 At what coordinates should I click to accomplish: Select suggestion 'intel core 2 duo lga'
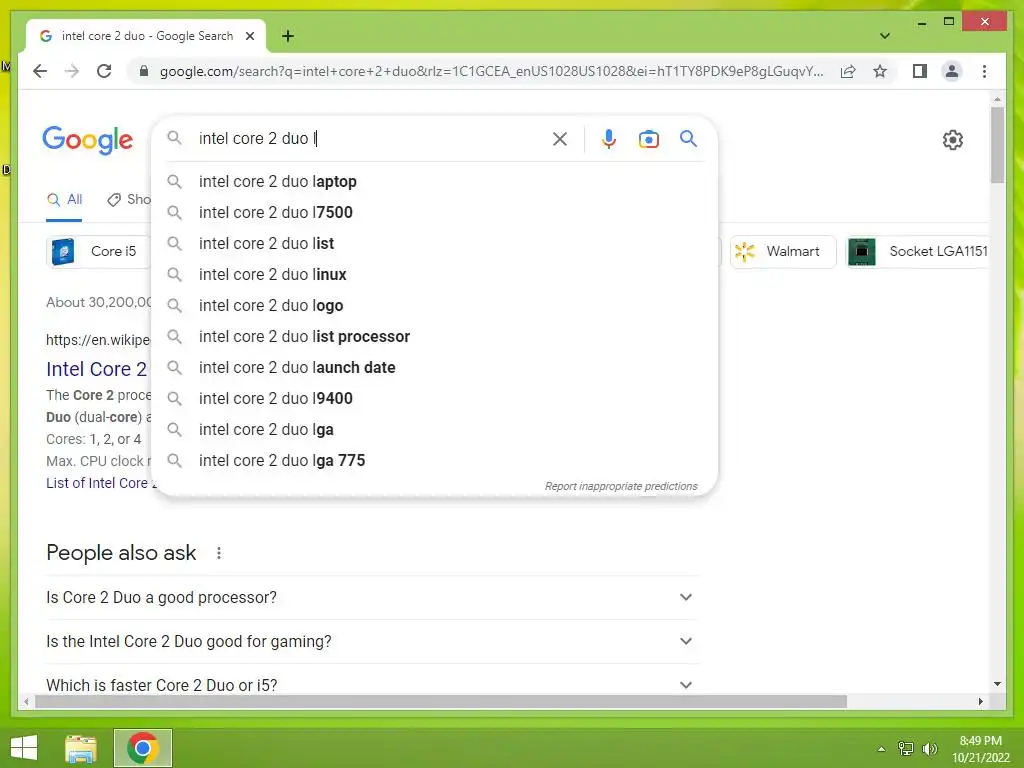(x=434, y=430)
